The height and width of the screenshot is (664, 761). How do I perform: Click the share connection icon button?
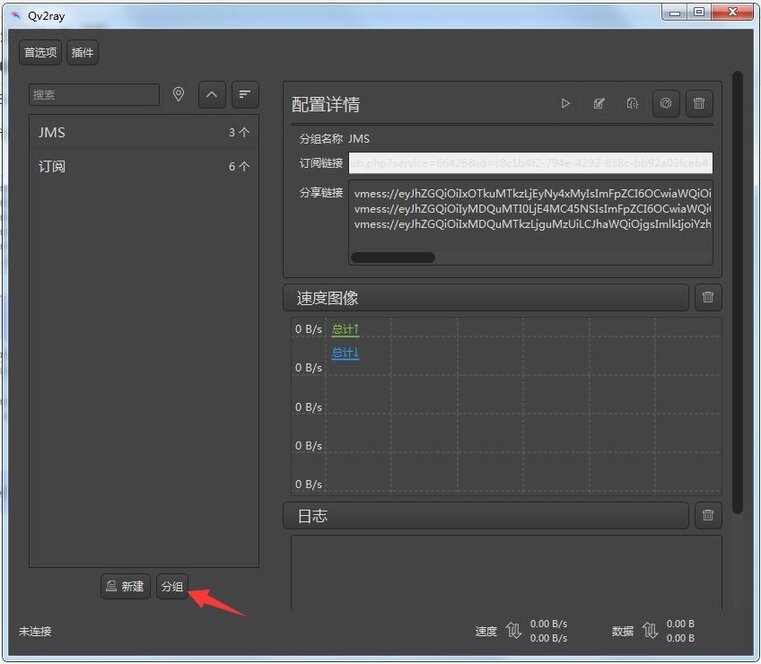click(x=666, y=103)
